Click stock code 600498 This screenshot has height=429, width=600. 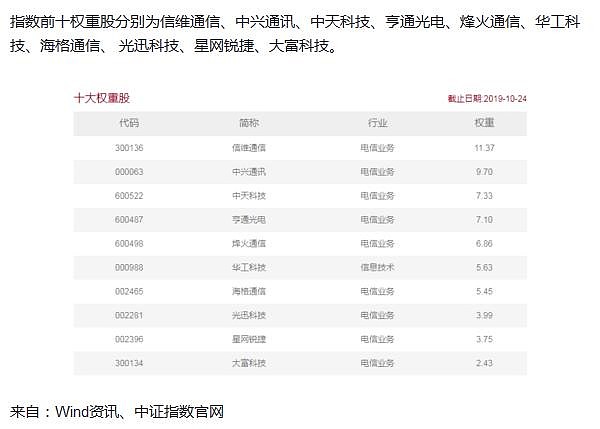tap(129, 244)
